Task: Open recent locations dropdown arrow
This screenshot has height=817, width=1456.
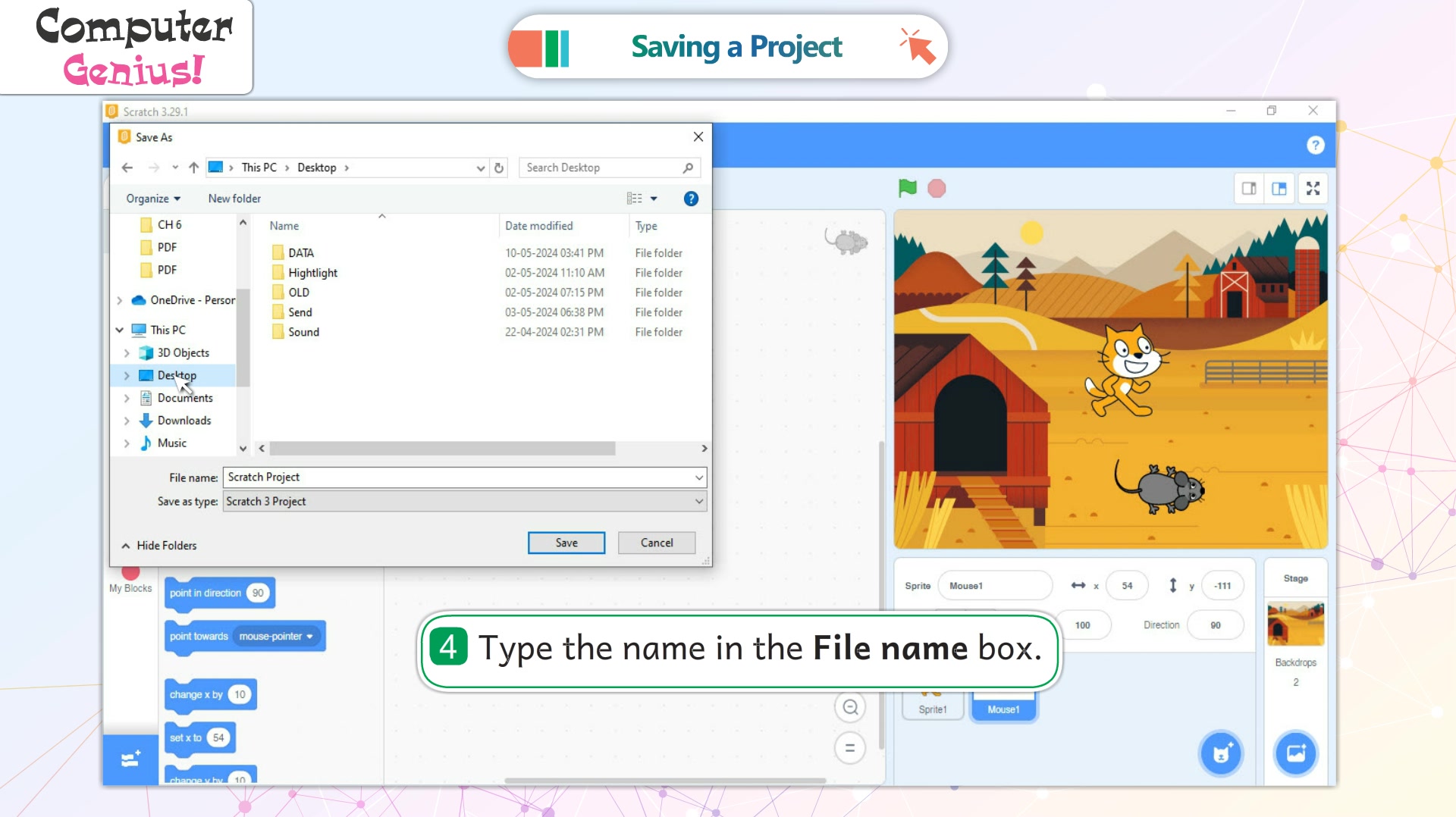Action: (175, 167)
